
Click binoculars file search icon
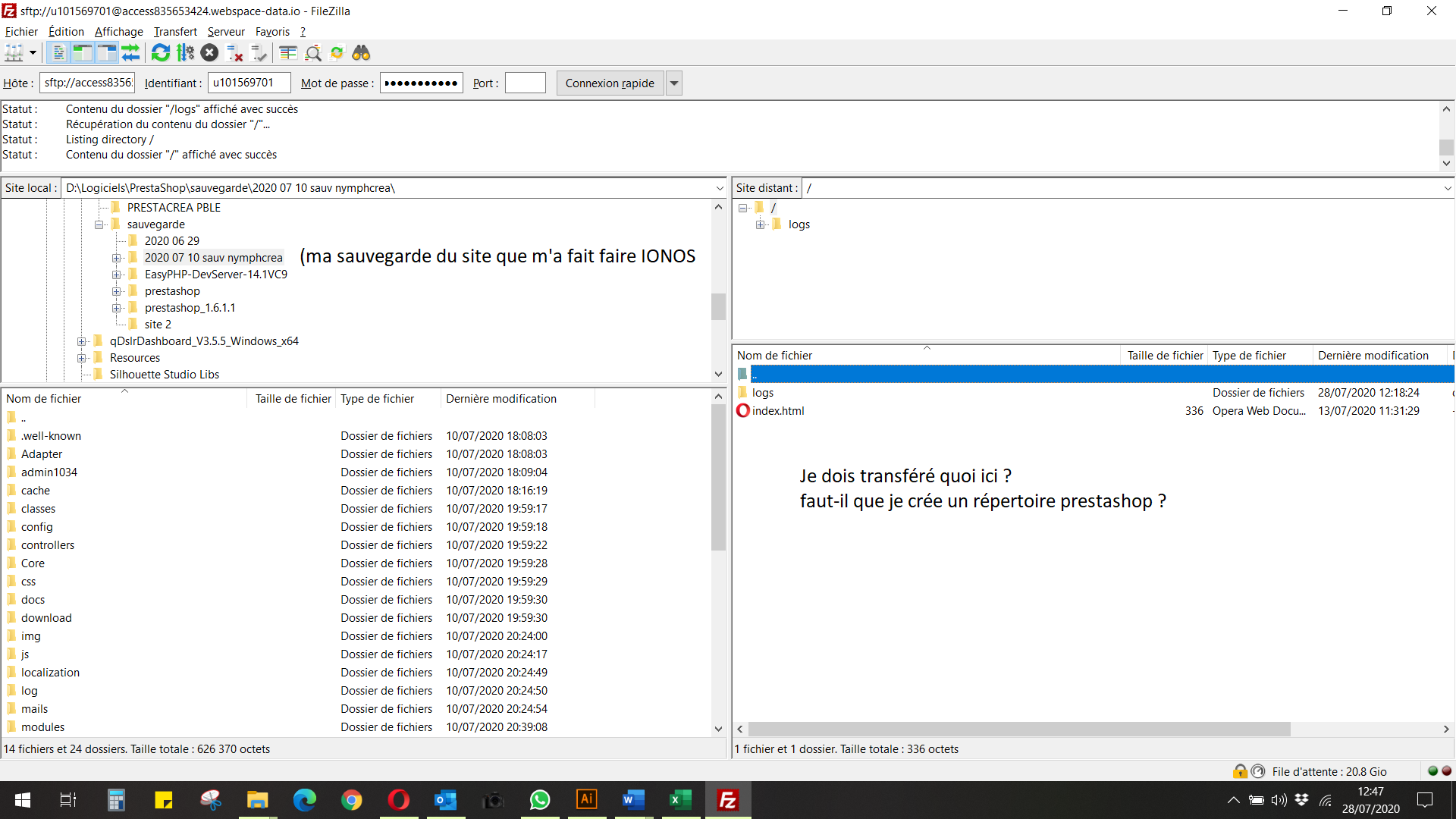(x=361, y=53)
